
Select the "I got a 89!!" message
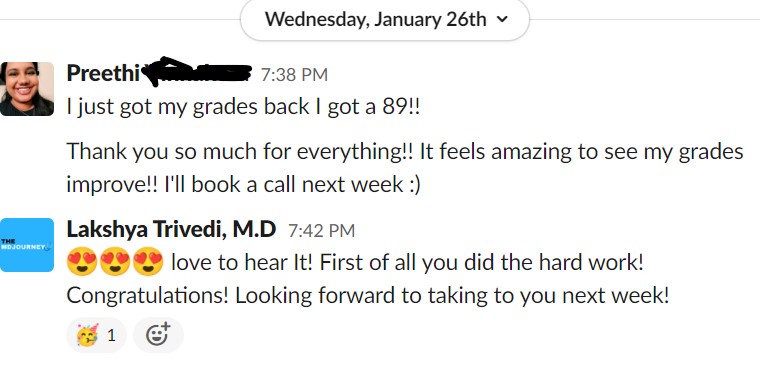(243, 107)
